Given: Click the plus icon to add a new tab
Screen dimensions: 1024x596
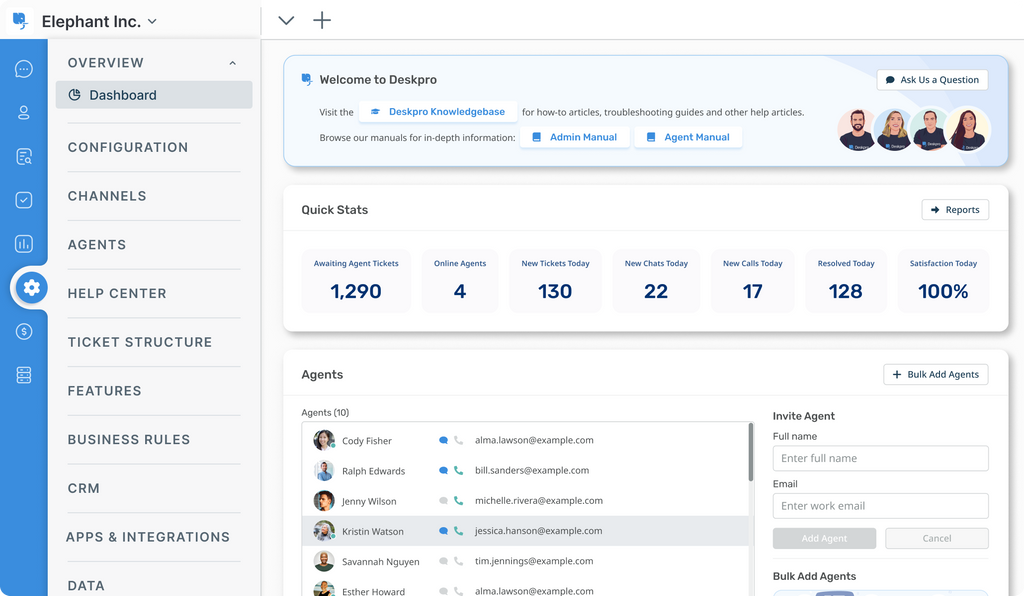Looking at the screenshot, I should pos(322,20).
